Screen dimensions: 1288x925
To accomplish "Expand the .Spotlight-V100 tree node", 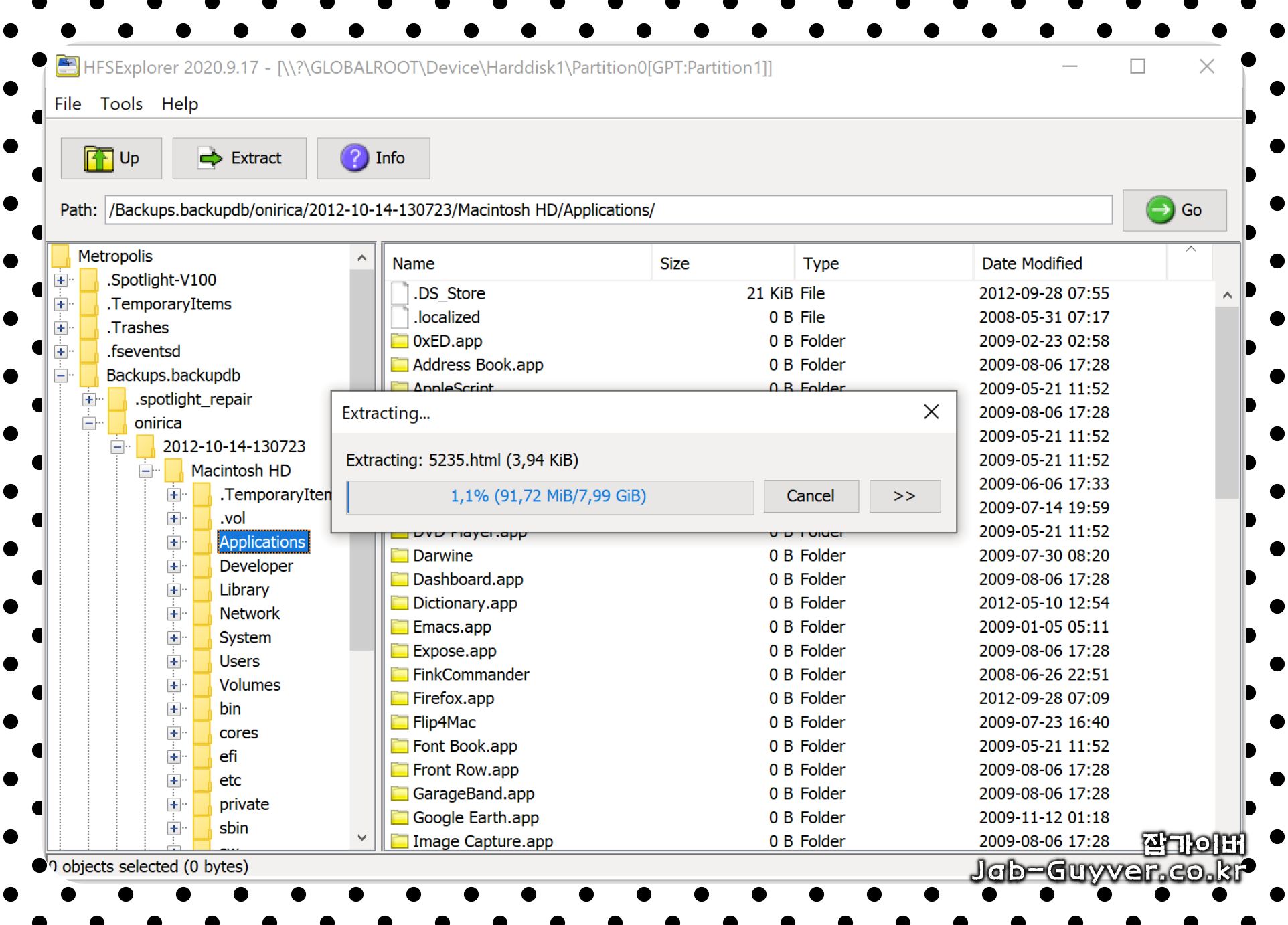I will (61, 280).
